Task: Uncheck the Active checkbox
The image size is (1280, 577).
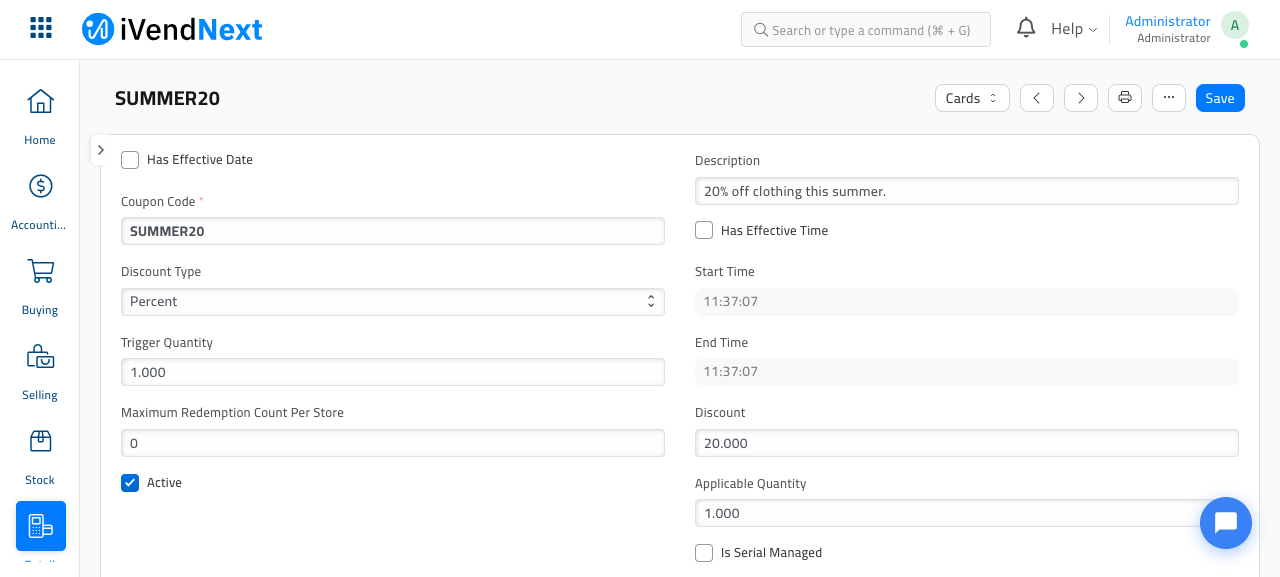Action: [130, 483]
